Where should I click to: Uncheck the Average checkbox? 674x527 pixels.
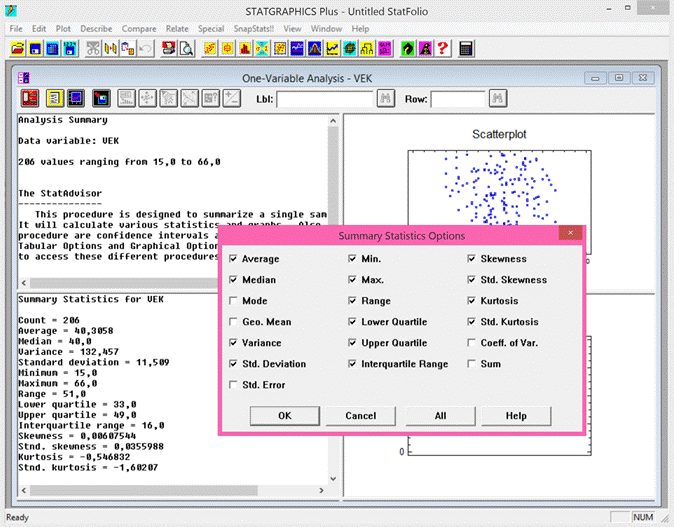pos(233,259)
